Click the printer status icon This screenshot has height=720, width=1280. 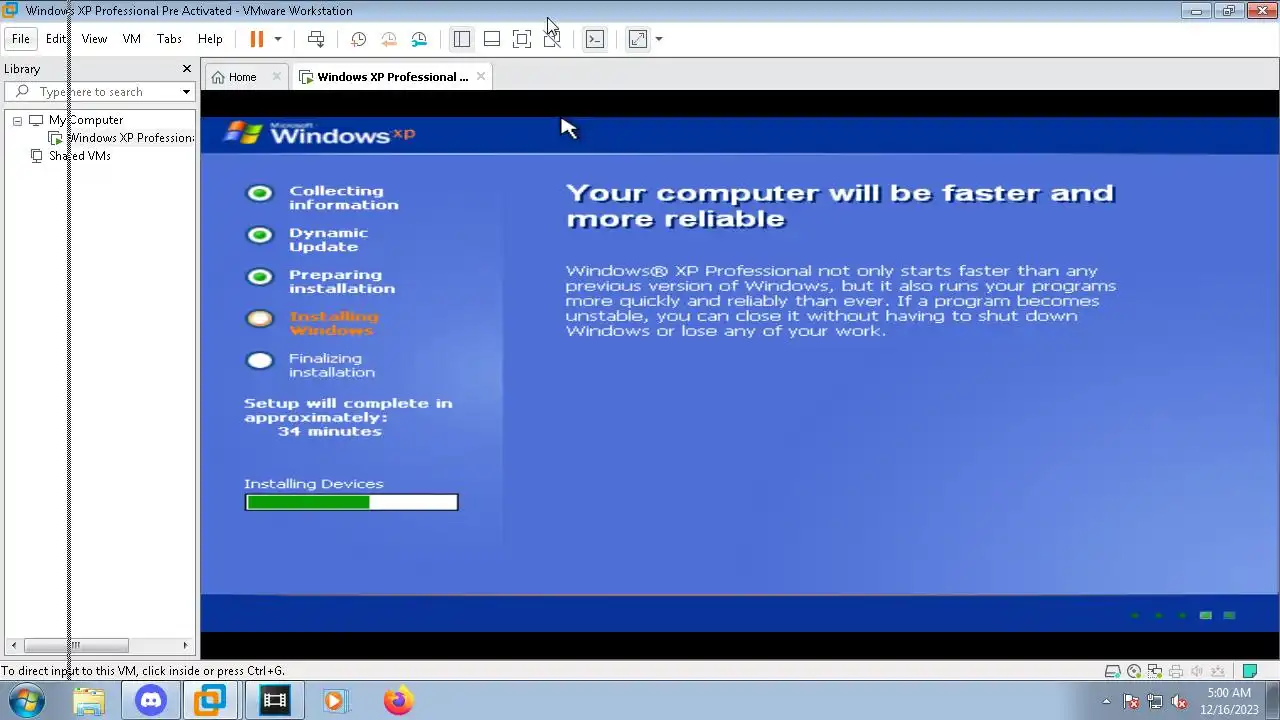[1176, 672]
